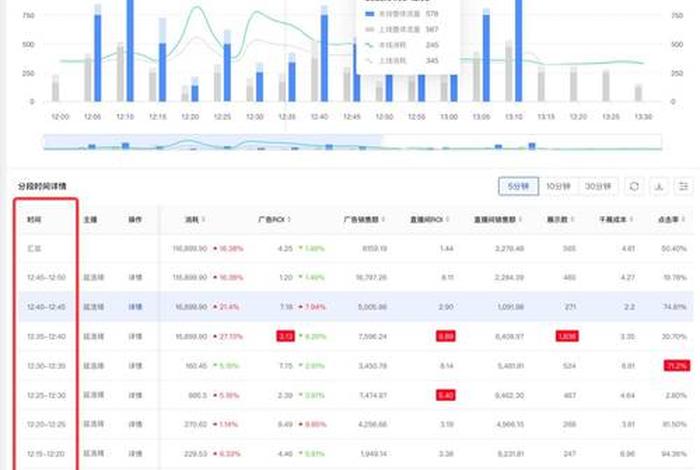Image resolution: width=700 pixels, height=470 pixels.
Task: Click the download icon above the table
Action: 659,186
